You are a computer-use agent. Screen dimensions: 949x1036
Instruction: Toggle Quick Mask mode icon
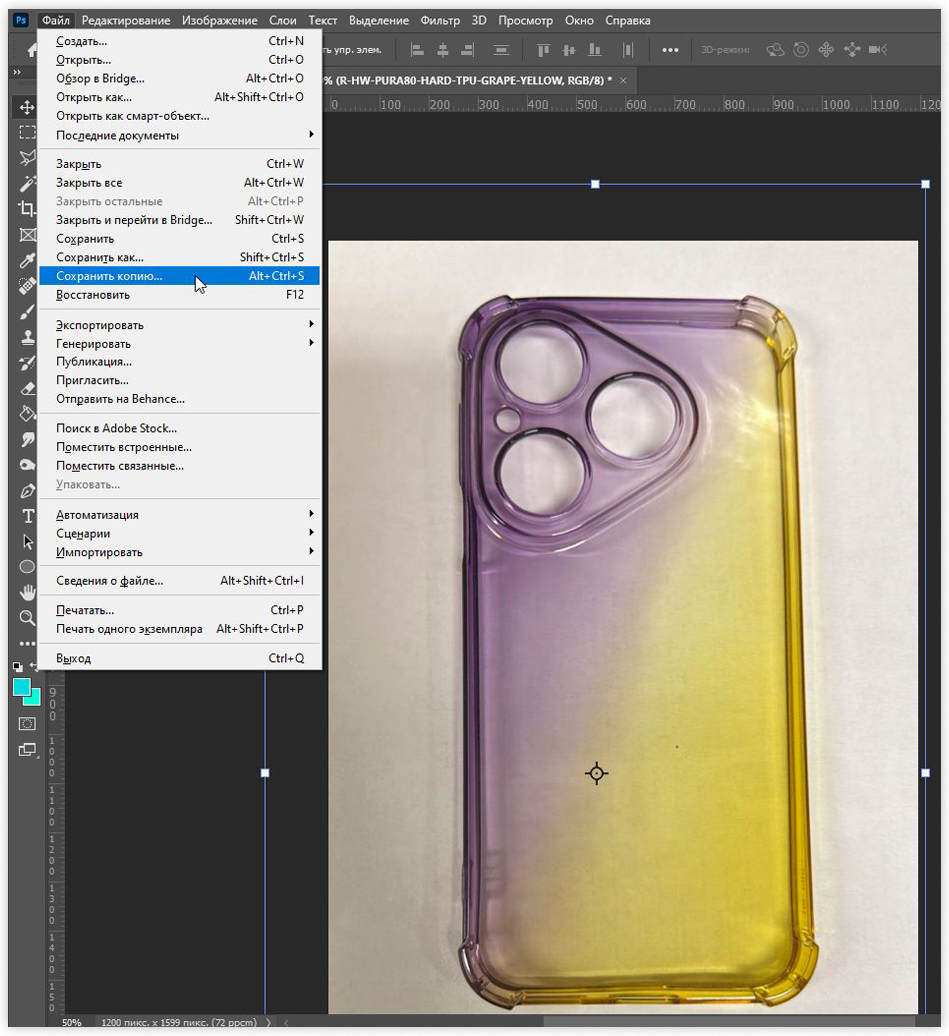point(27,723)
